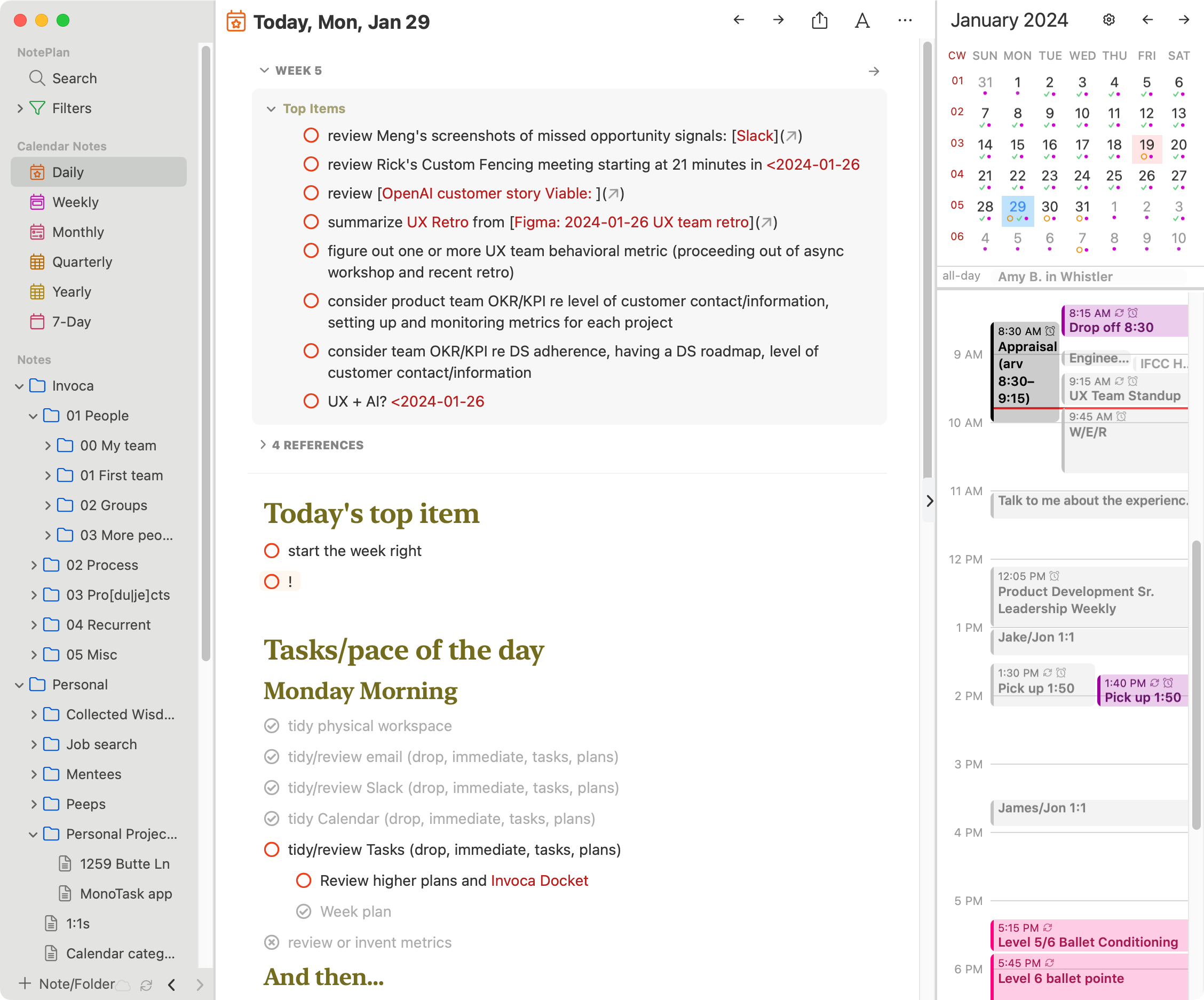1204x1000 pixels.
Task: Open the text formatting A icon
Action: click(862, 21)
